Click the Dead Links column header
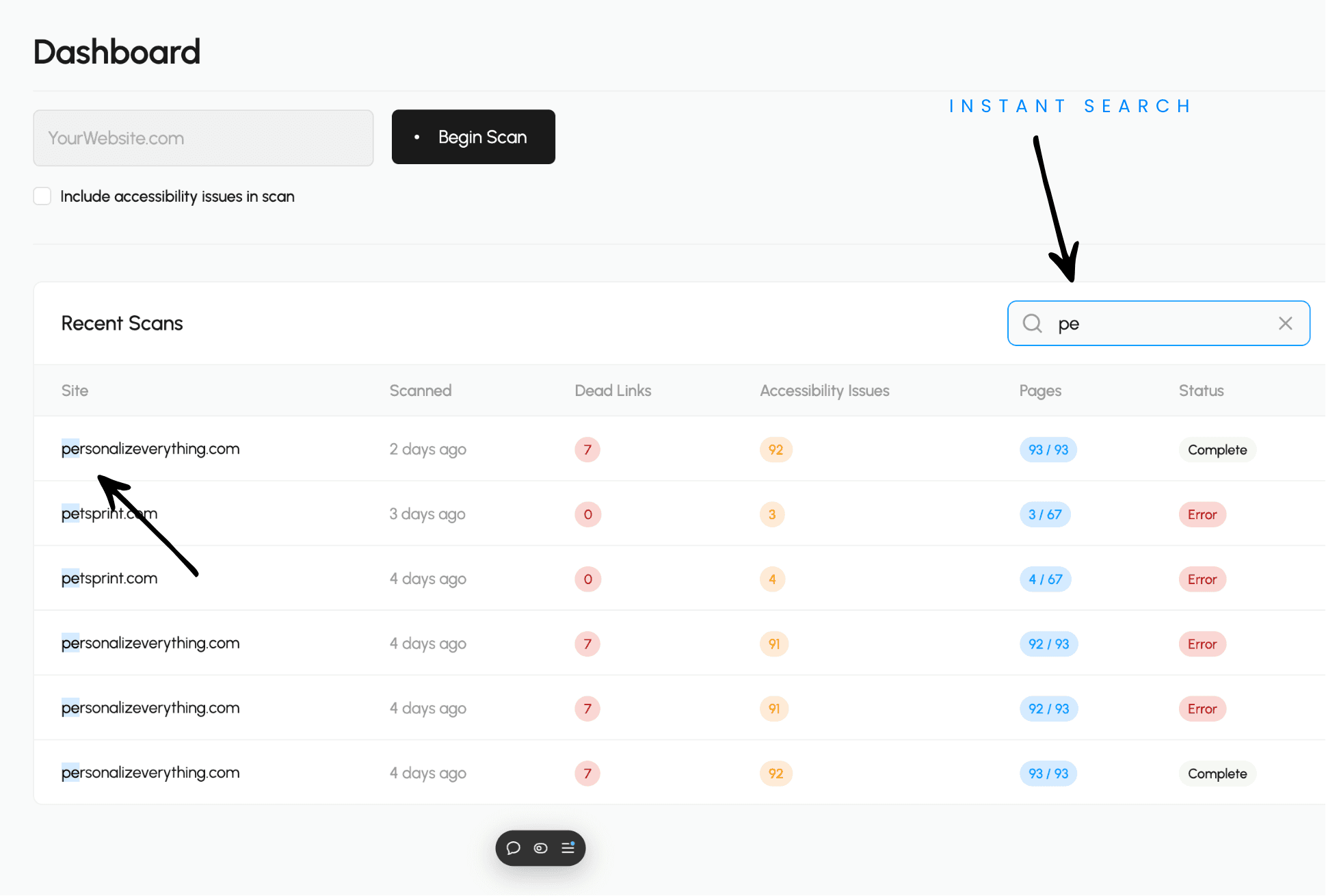Image resolution: width=1326 pixels, height=896 pixels. coord(613,391)
